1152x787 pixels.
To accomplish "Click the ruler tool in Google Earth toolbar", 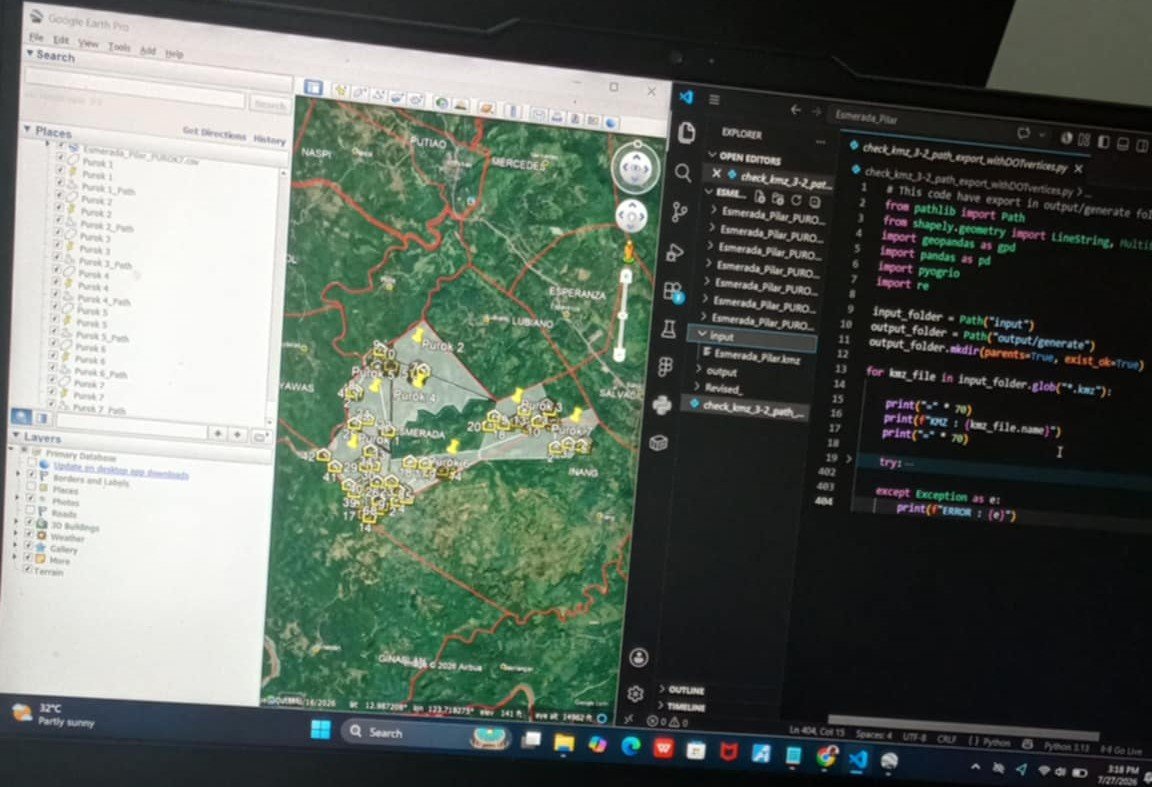I will [x=514, y=111].
